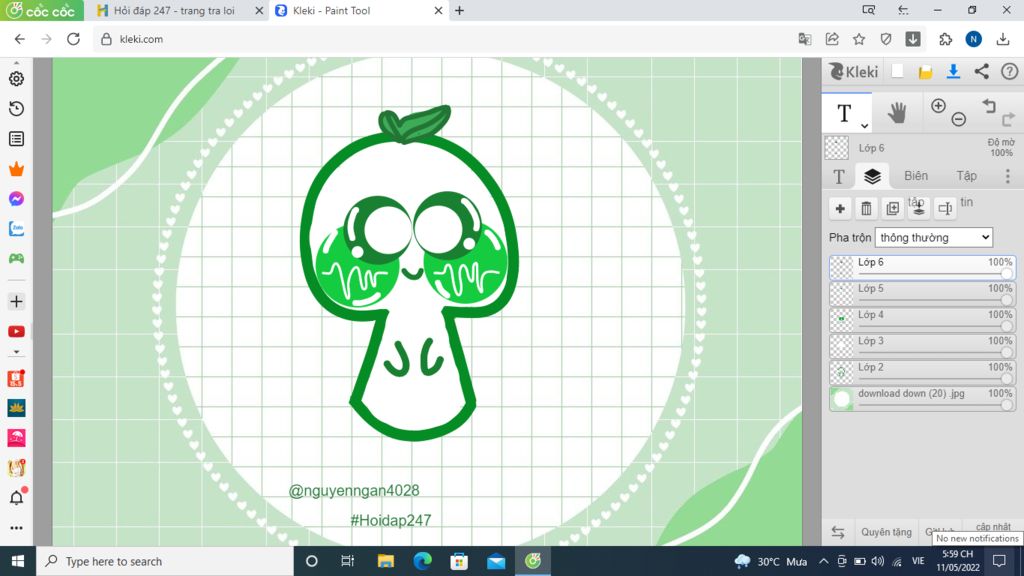1024x576 pixels.
Task: Adjust download down (20) .jpg opacity slider
Action: pyautogui.click(x=935, y=405)
